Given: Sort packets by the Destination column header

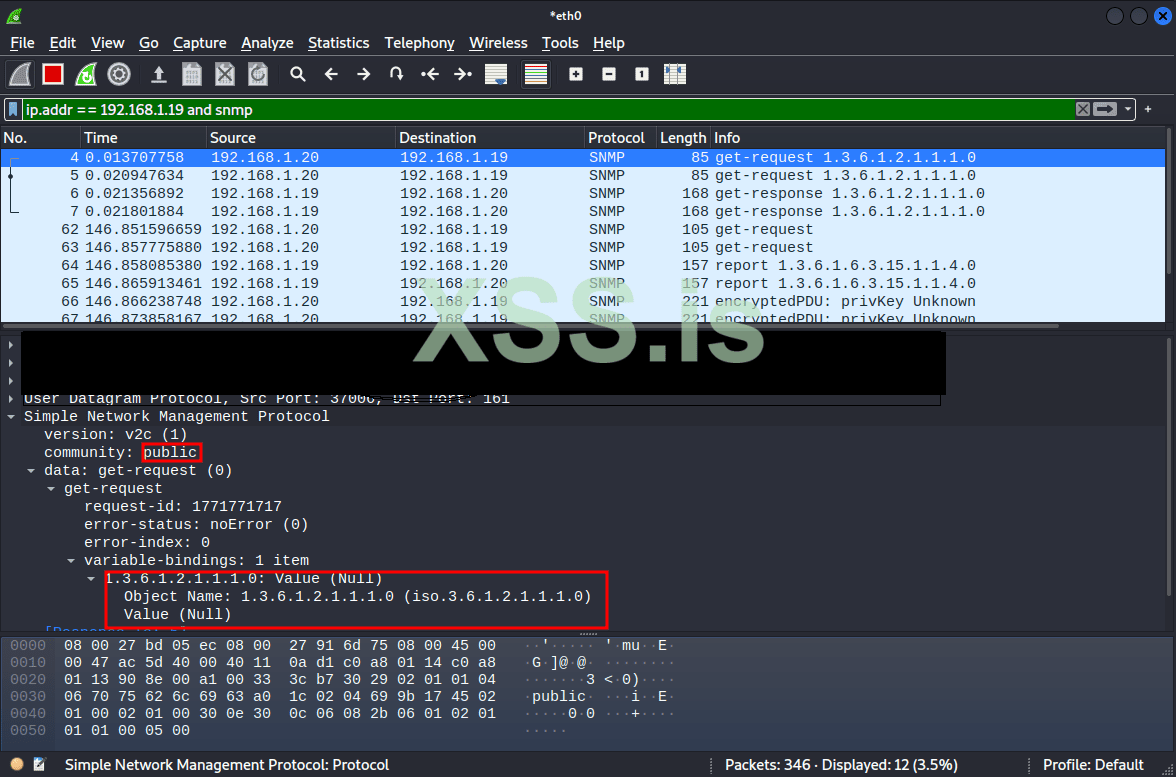Looking at the screenshot, I should click(x=490, y=138).
